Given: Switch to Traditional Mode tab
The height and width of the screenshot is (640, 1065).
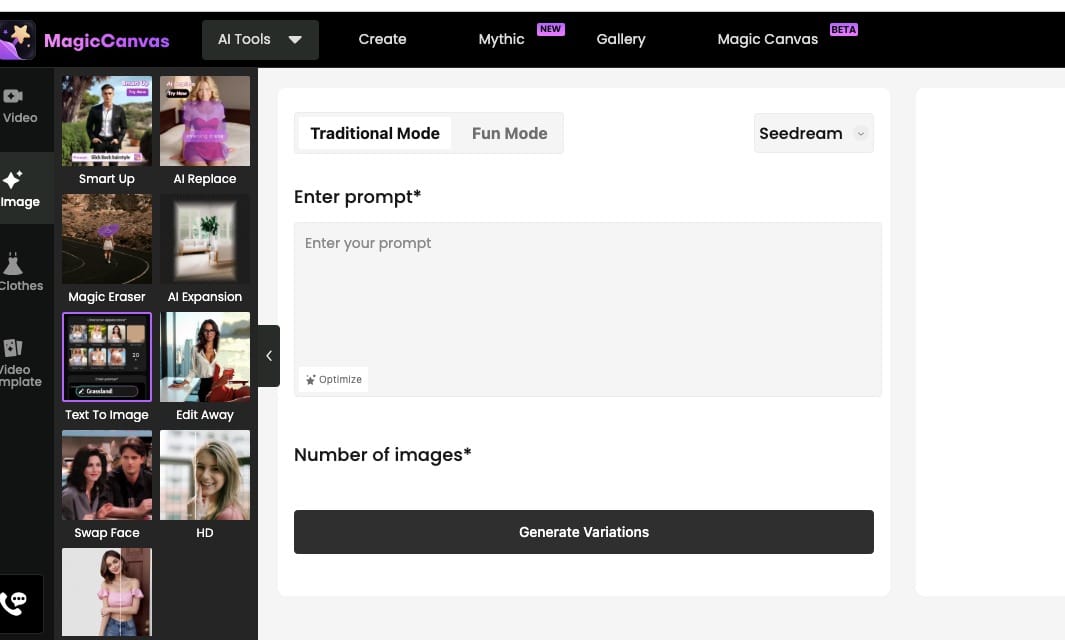Looking at the screenshot, I should (375, 133).
